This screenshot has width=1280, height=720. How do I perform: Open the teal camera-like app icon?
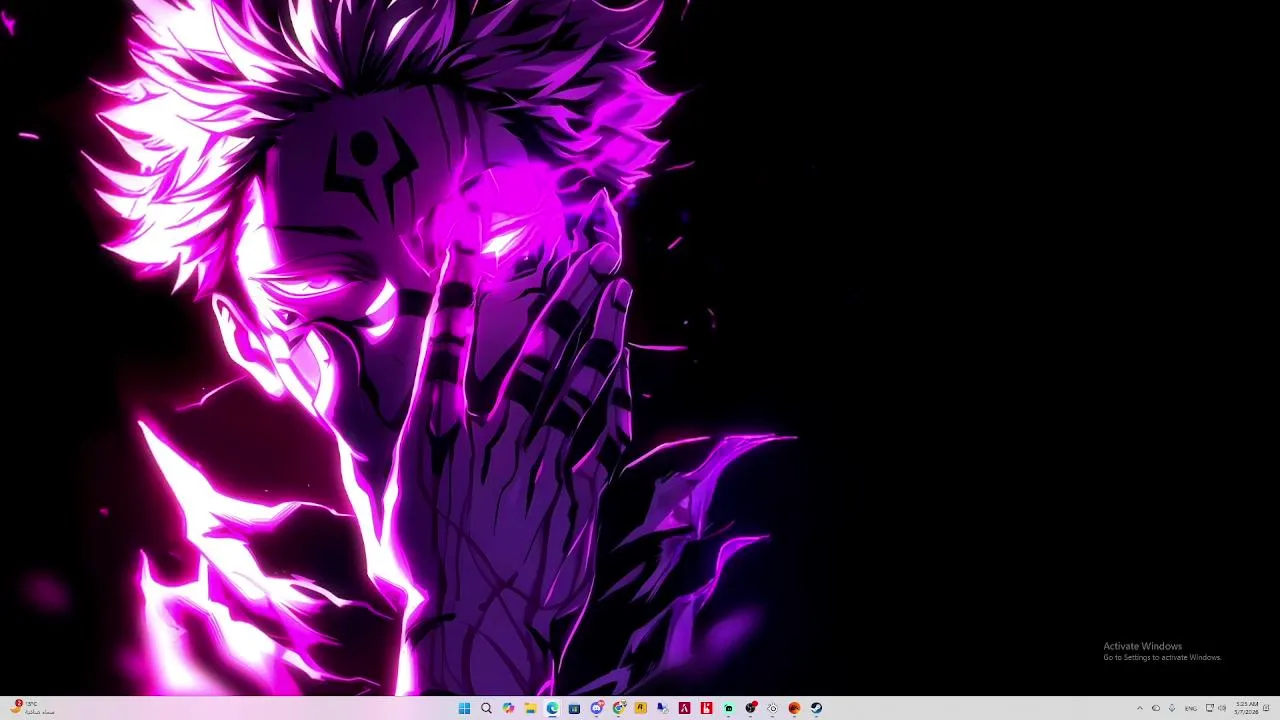click(729, 708)
